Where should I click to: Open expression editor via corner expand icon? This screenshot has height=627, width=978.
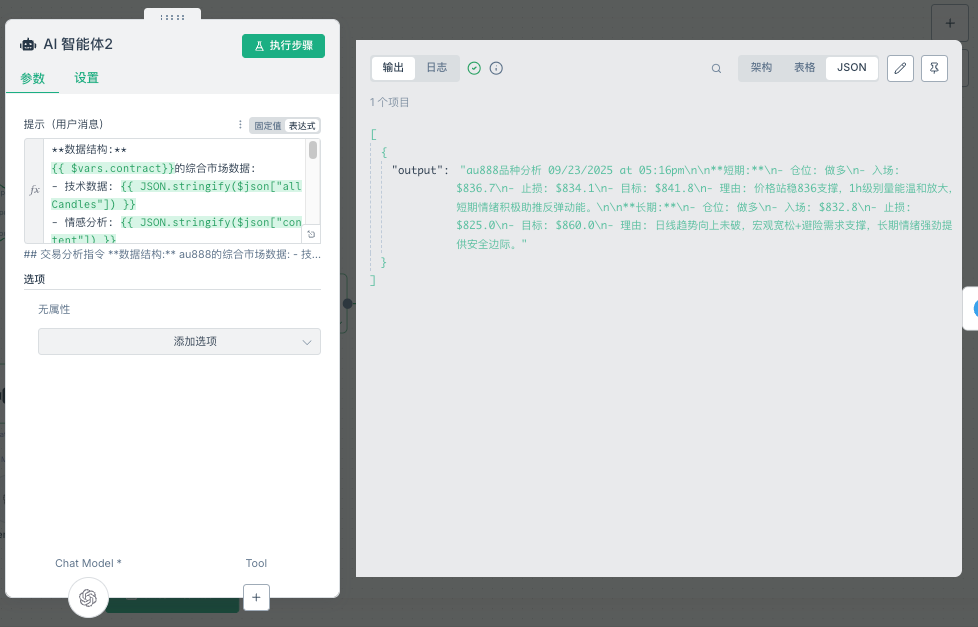tap(311, 234)
